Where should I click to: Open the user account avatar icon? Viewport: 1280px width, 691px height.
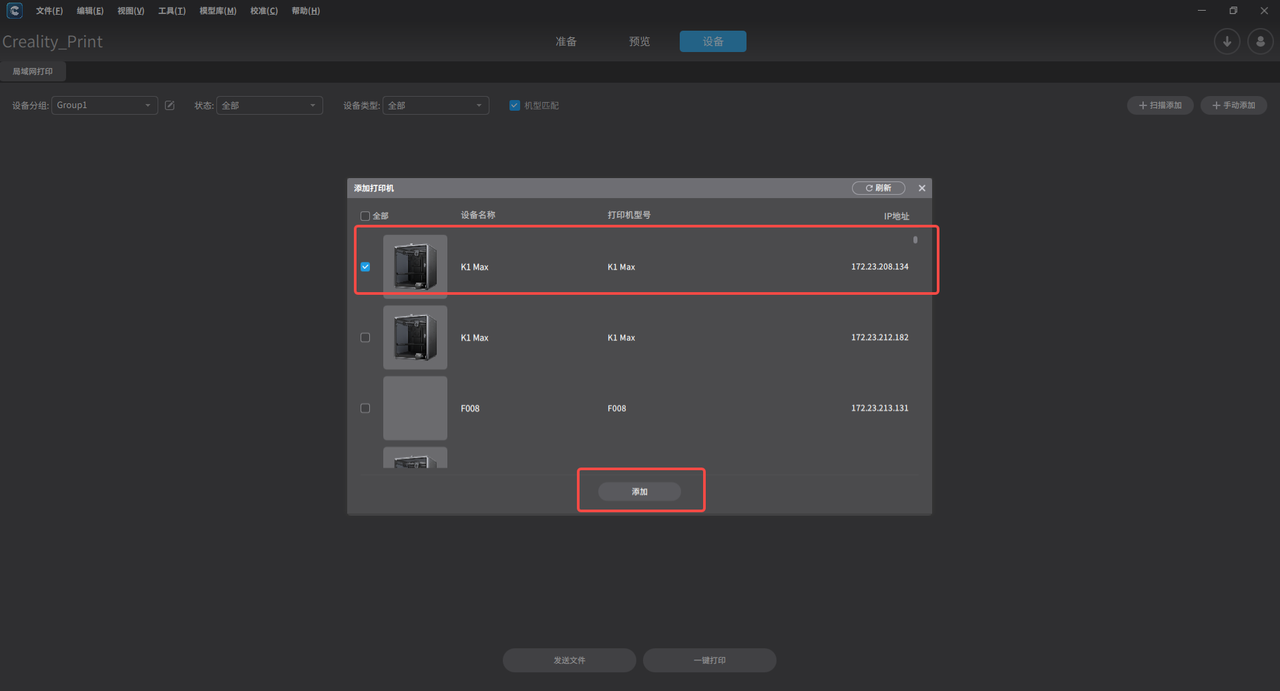(x=1260, y=41)
